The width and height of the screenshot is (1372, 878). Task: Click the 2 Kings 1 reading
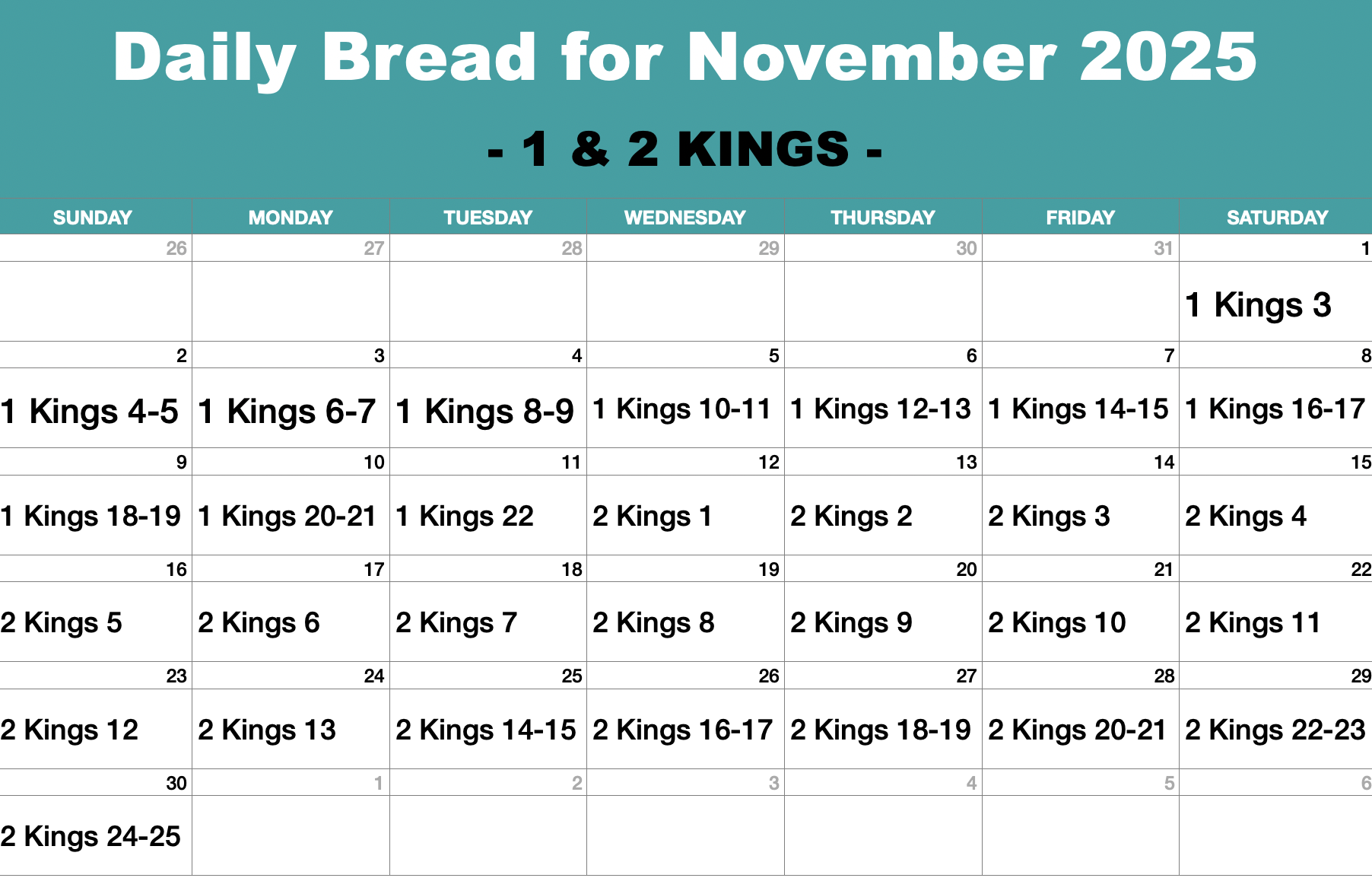coord(653,517)
